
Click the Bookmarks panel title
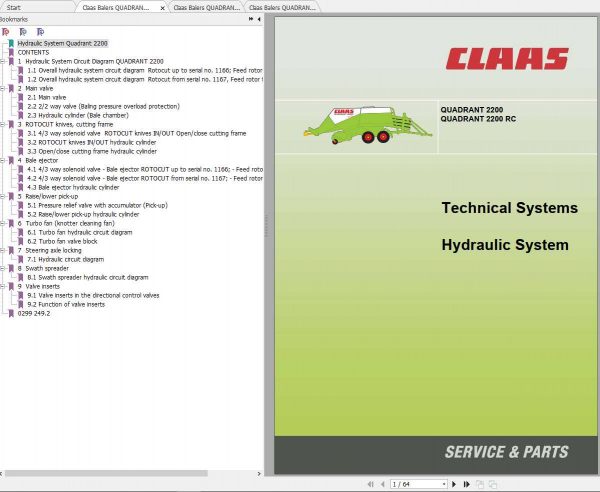tap(14, 19)
